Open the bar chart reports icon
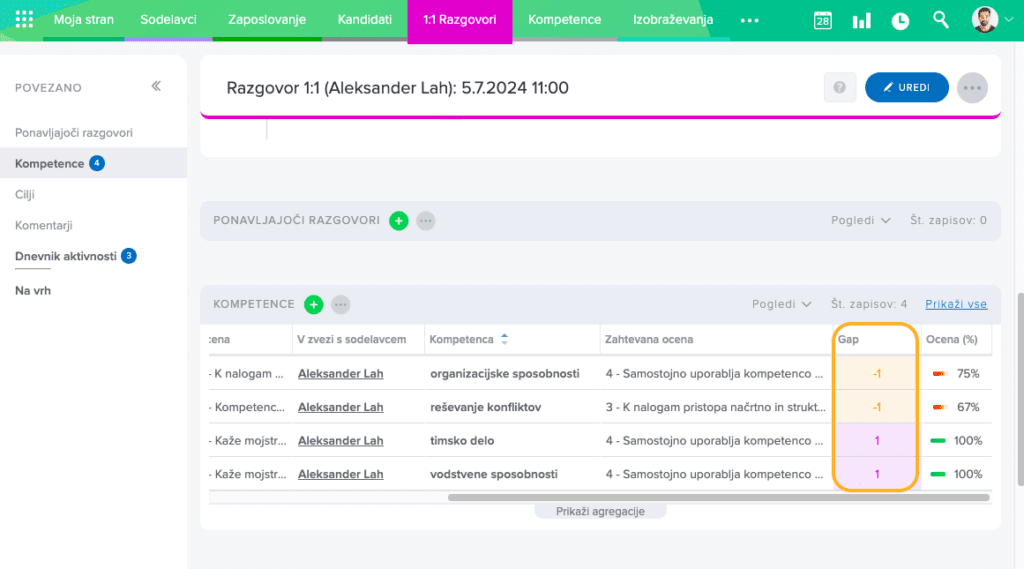The height and width of the screenshot is (569, 1024). click(x=860, y=20)
